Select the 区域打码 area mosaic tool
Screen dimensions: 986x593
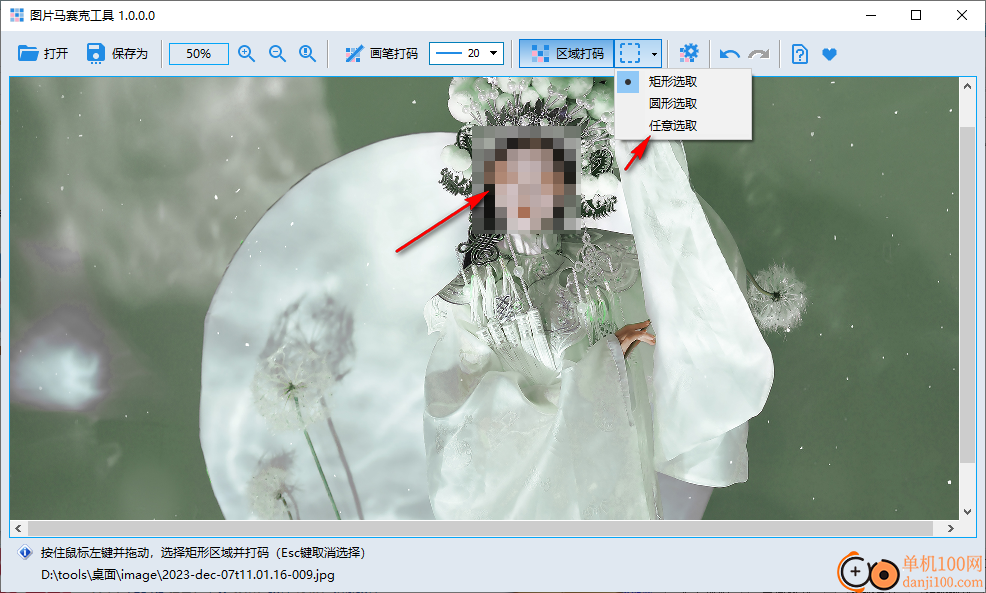567,53
